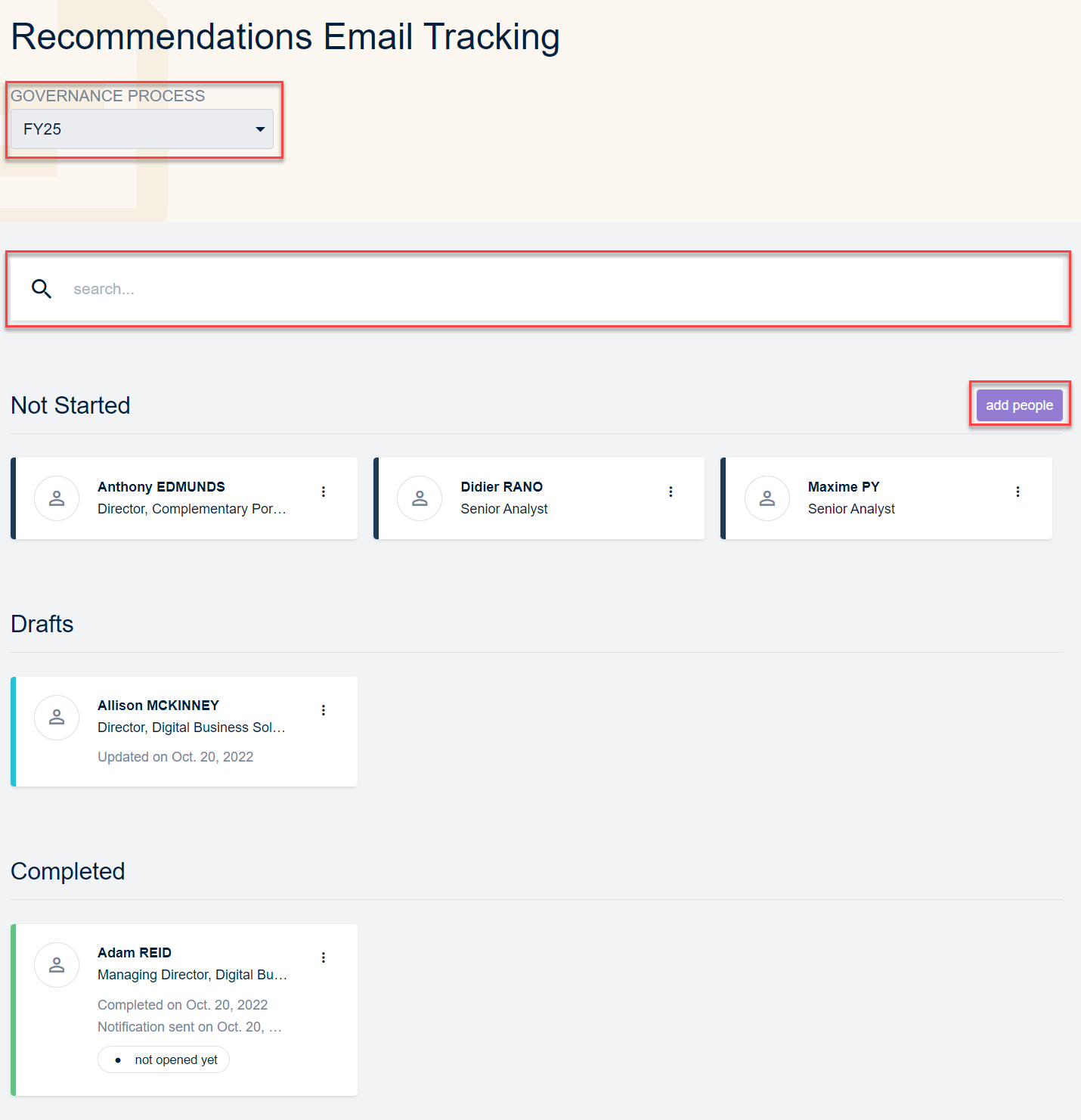Open Adam REID three-dot menu

click(324, 957)
